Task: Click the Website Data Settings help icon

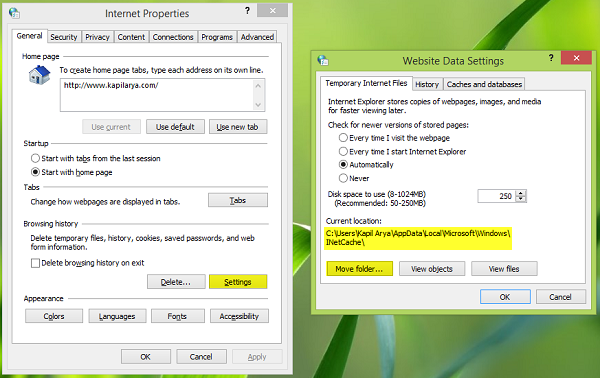Action: click(551, 58)
